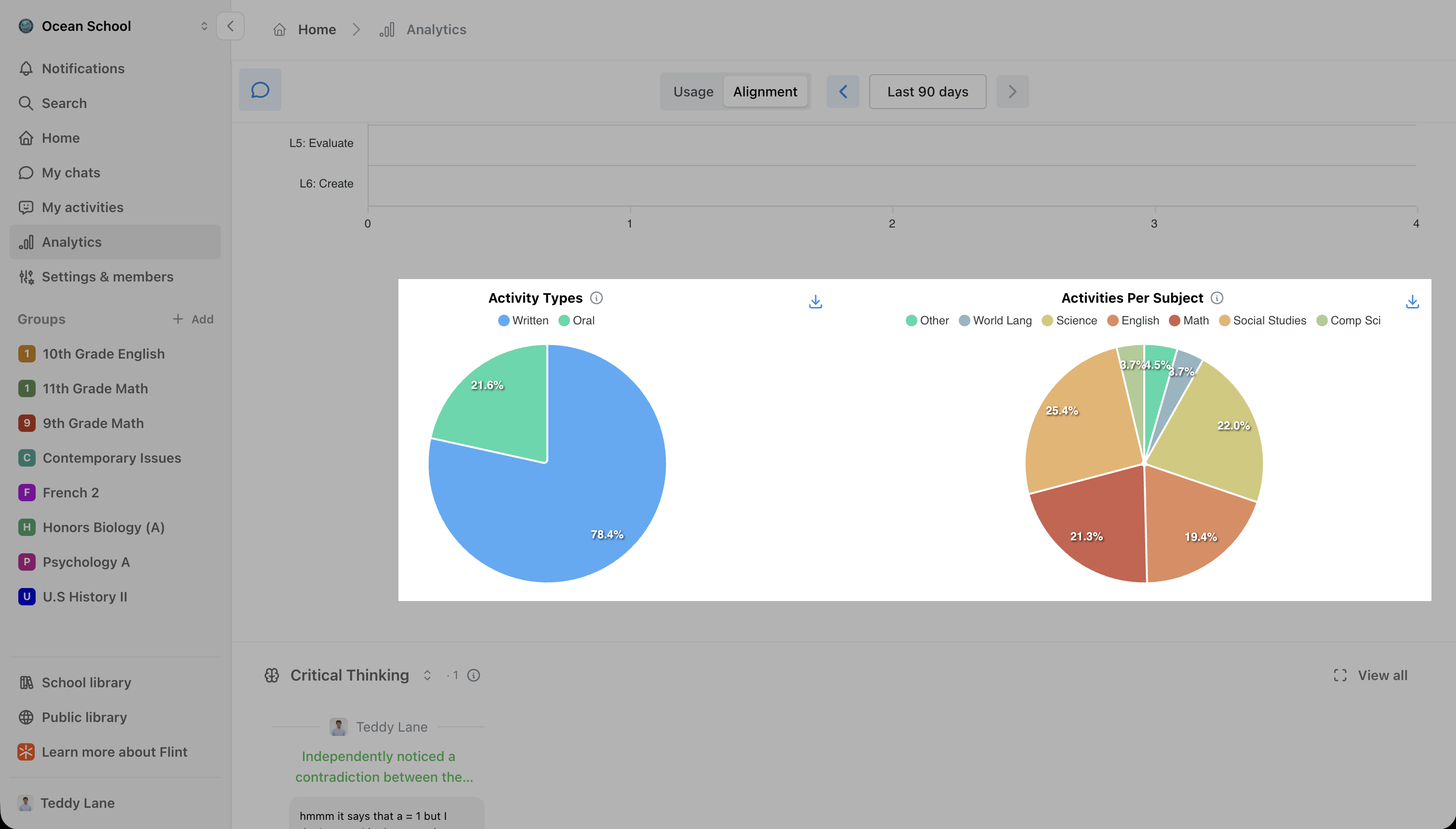
Task: Show info for Activities Per Subject
Action: 1217,298
